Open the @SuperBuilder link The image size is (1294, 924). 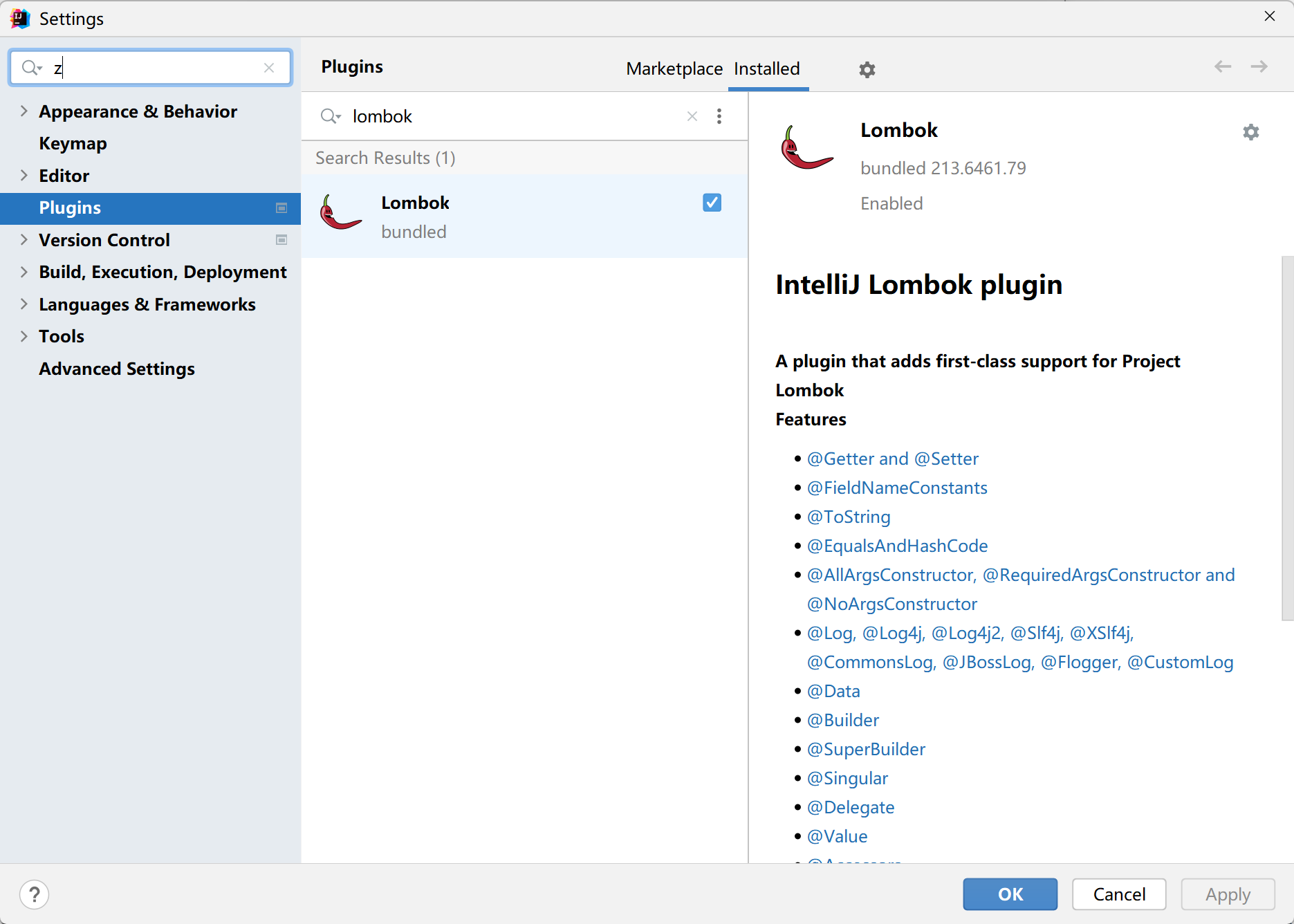(x=866, y=749)
